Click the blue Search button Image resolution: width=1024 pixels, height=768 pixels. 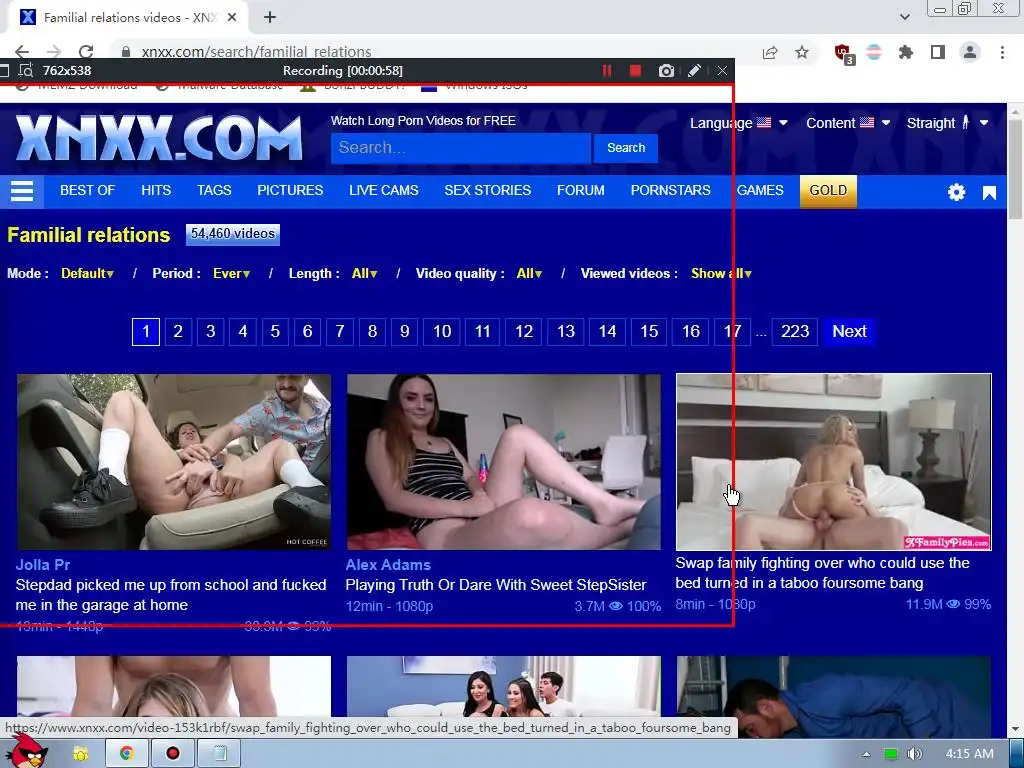coord(626,148)
